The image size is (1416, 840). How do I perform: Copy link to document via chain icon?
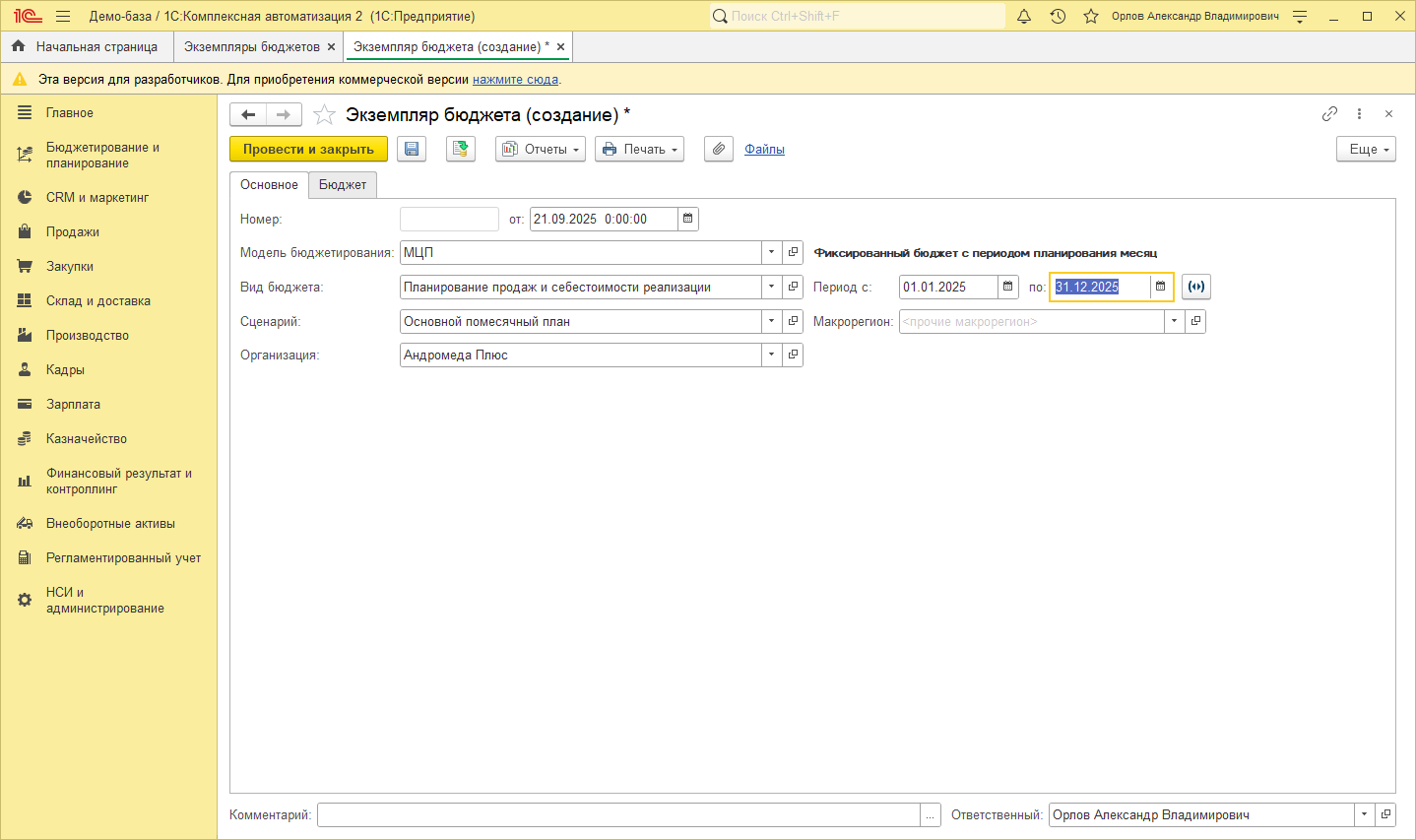click(1329, 114)
